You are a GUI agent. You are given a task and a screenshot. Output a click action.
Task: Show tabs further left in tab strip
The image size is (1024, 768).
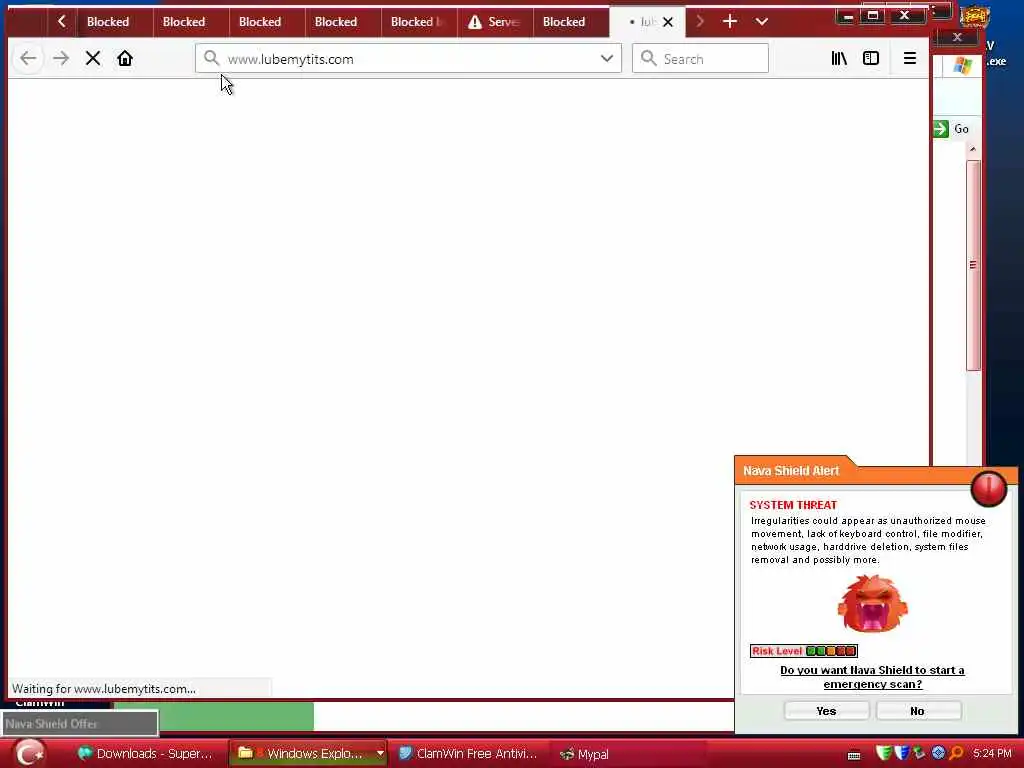click(61, 22)
